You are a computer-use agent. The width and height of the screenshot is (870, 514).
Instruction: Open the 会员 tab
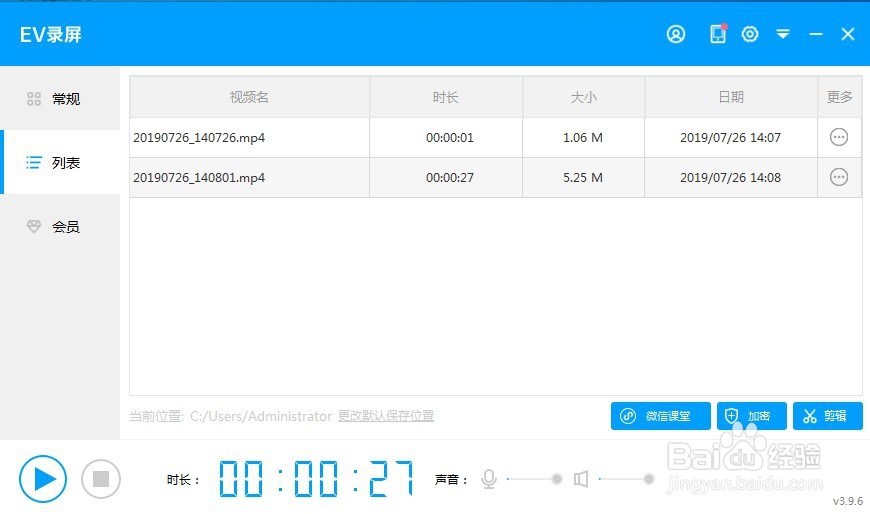pos(60,226)
